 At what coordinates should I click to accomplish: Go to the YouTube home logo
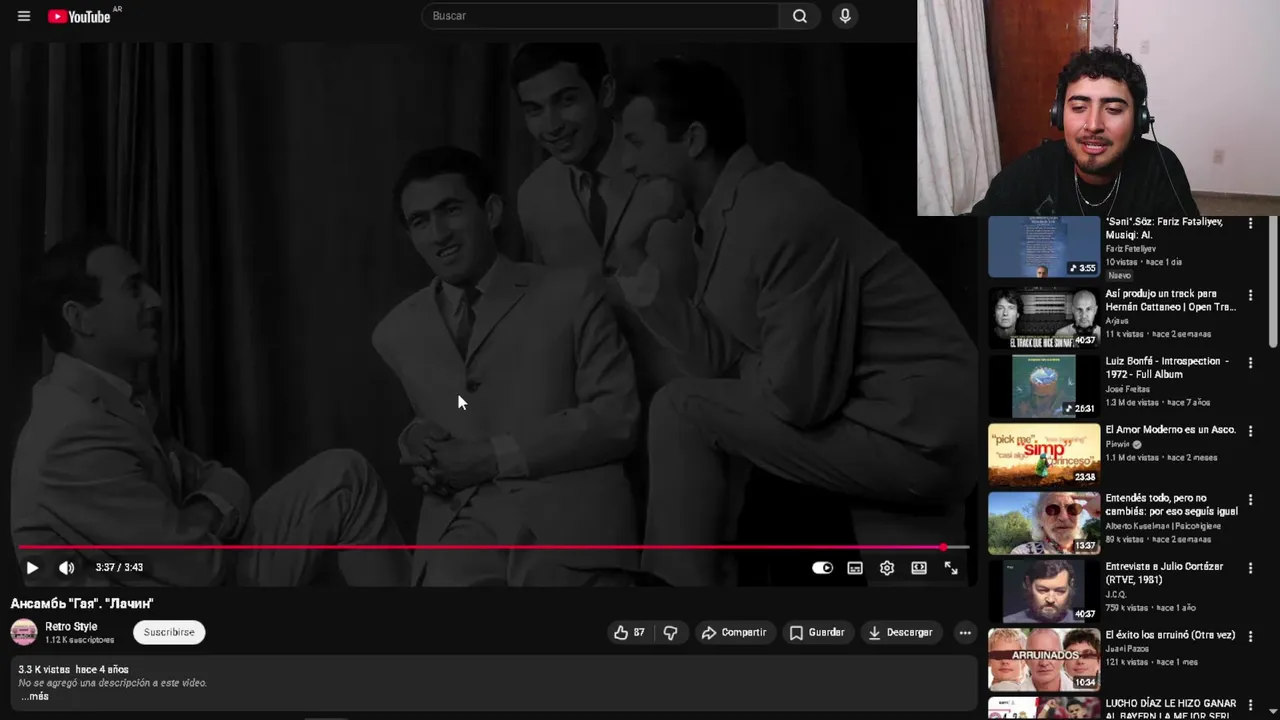coord(80,16)
